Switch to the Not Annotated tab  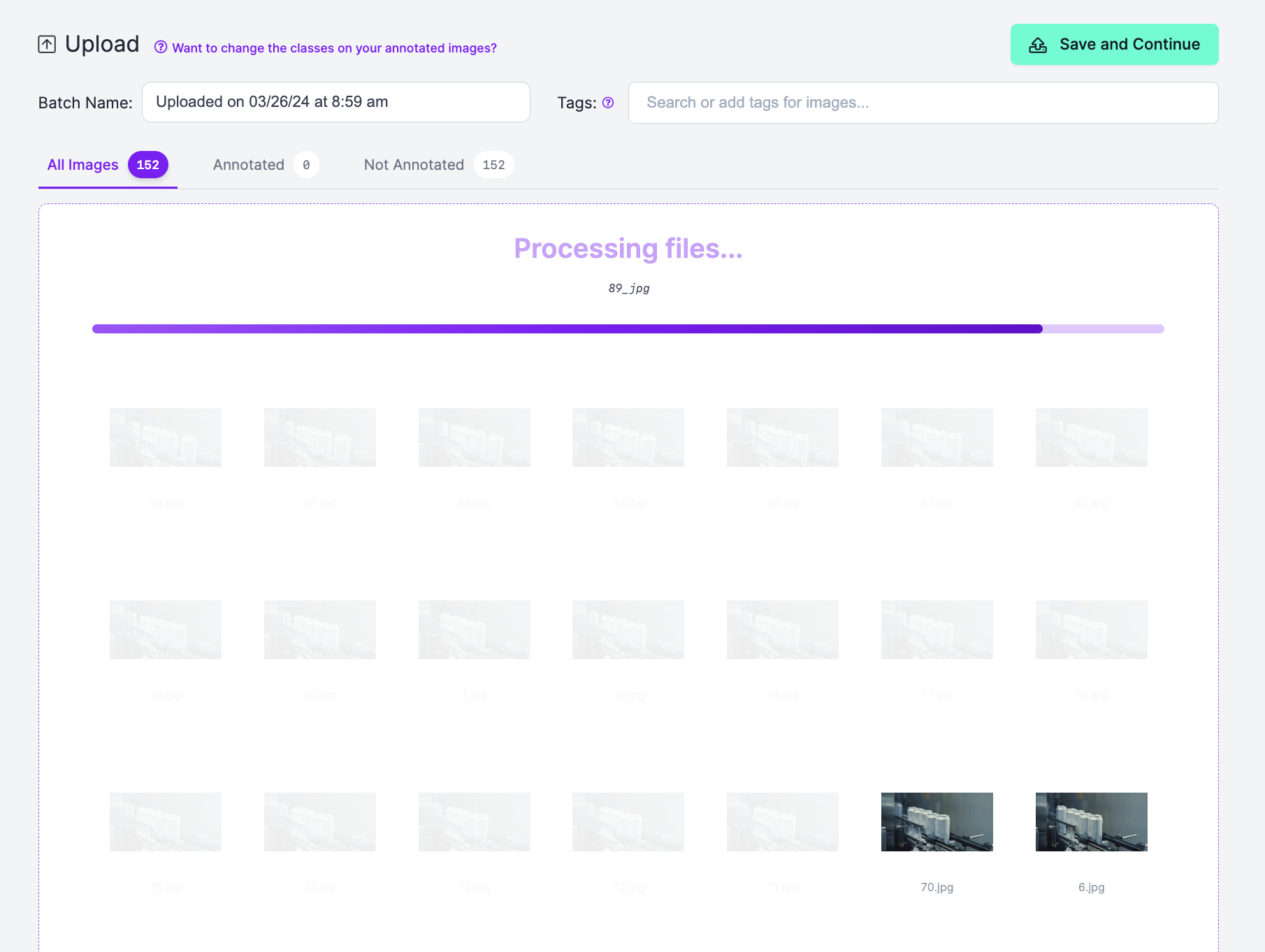point(413,164)
